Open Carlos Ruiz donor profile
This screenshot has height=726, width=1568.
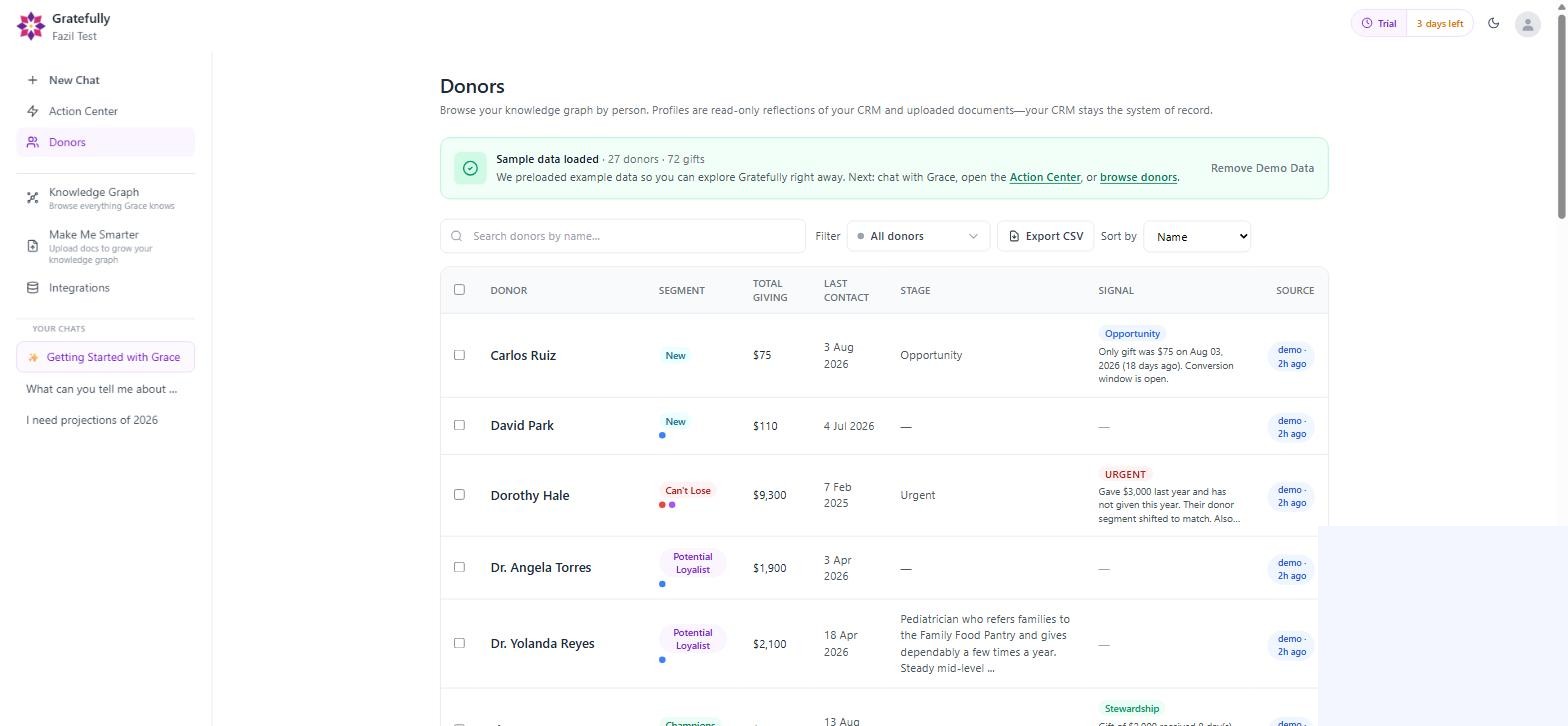(x=523, y=355)
